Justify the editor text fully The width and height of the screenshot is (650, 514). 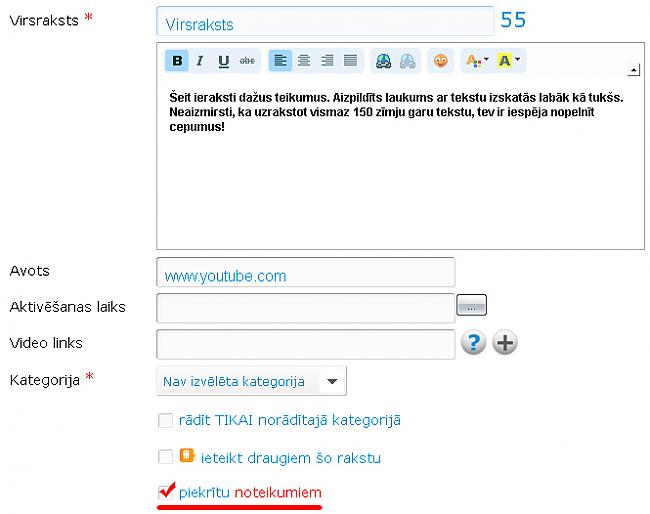pyautogui.click(x=351, y=61)
